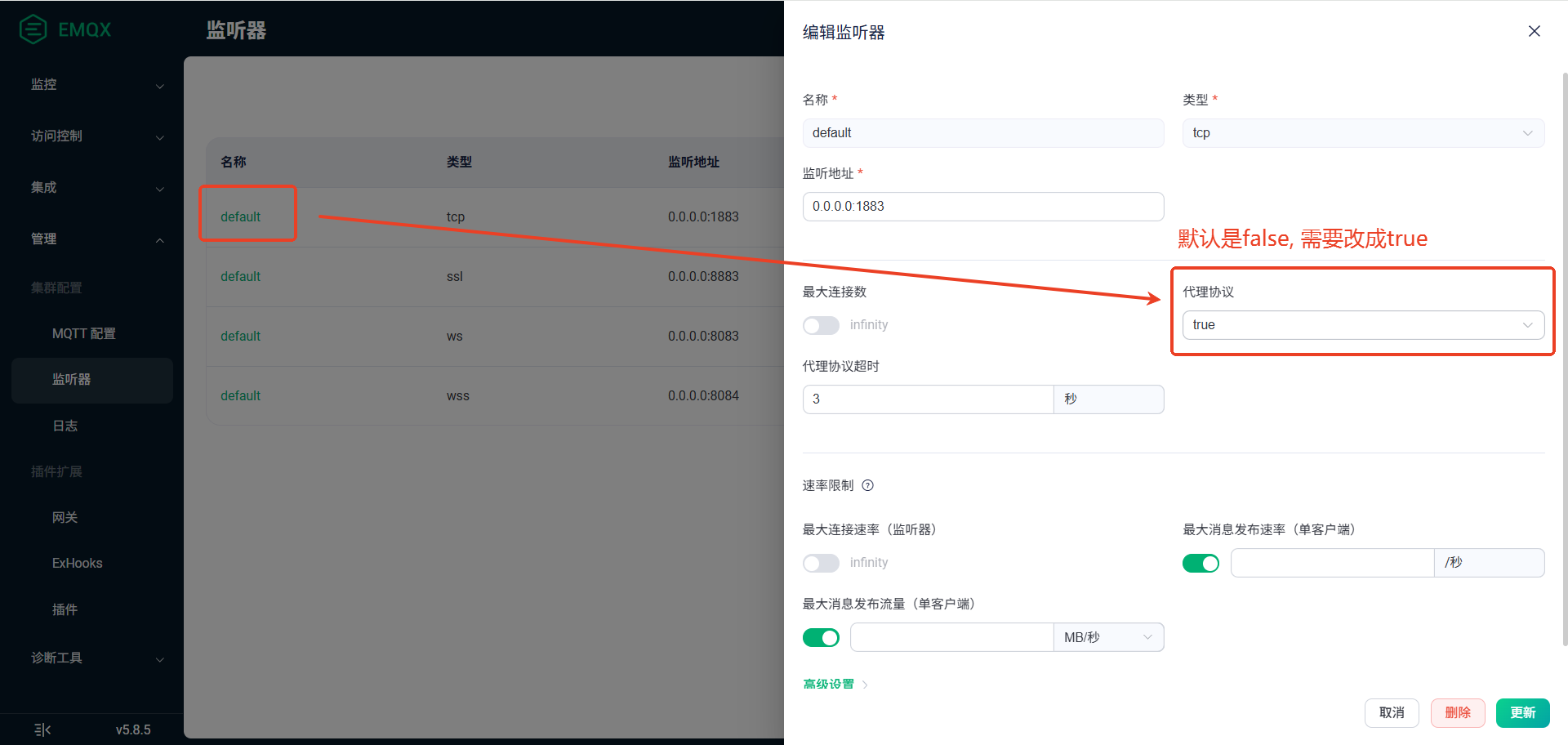Open the 速率限制 help tooltip icon

tap(868, 485)
